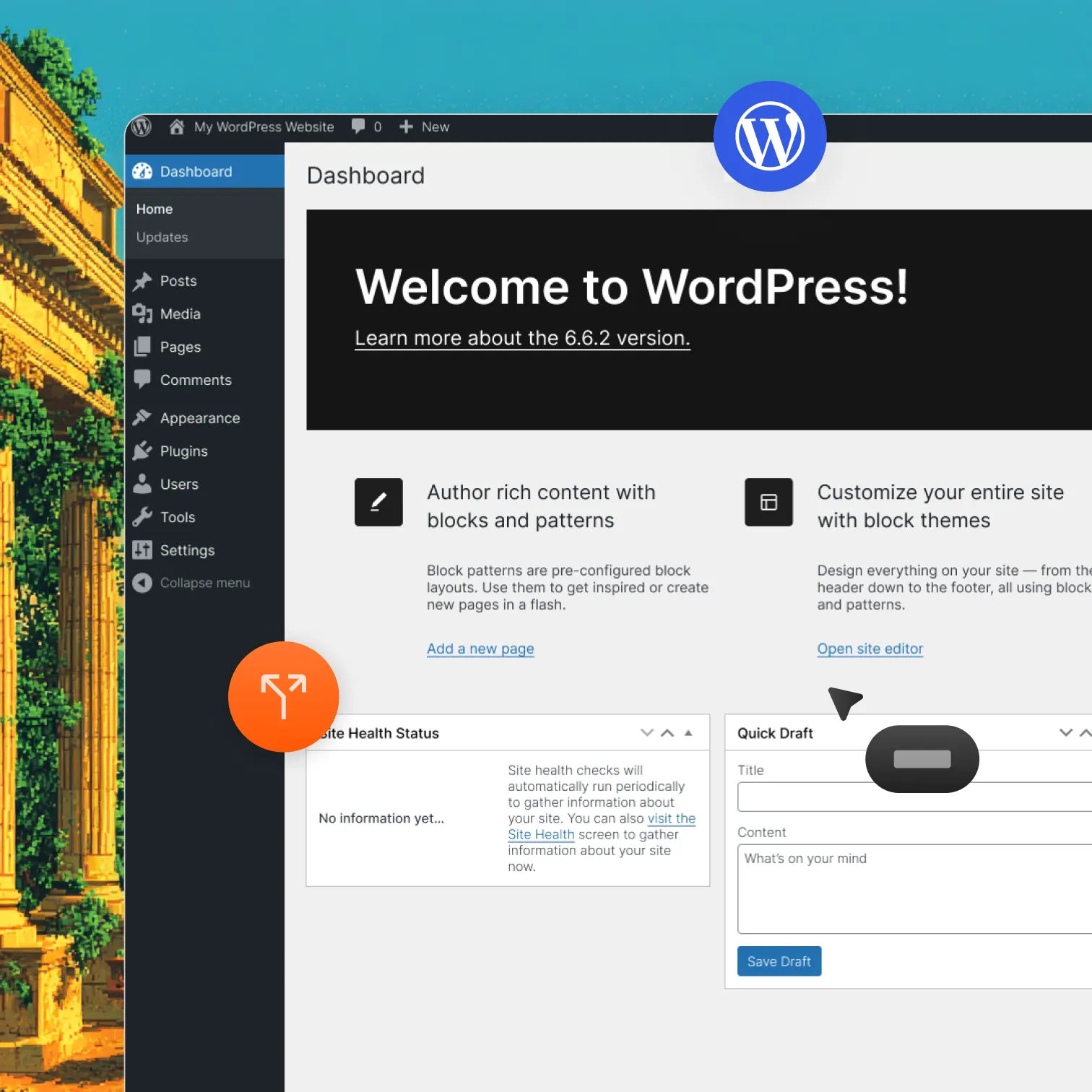This screenshot has width=1092, height=1092.
Task: Click the Dashboard gauge icon in sidebar
Action: [142, 171]
